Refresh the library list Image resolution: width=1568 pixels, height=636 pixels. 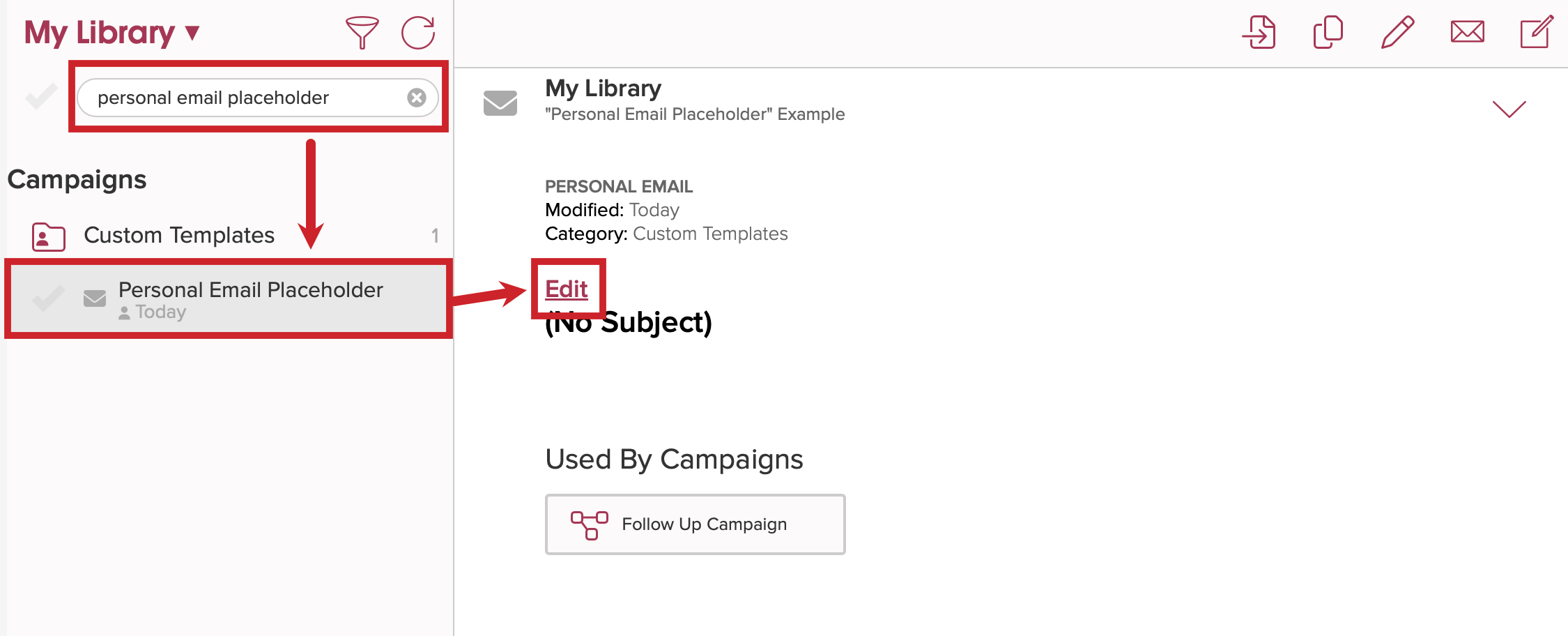[418, 33]
